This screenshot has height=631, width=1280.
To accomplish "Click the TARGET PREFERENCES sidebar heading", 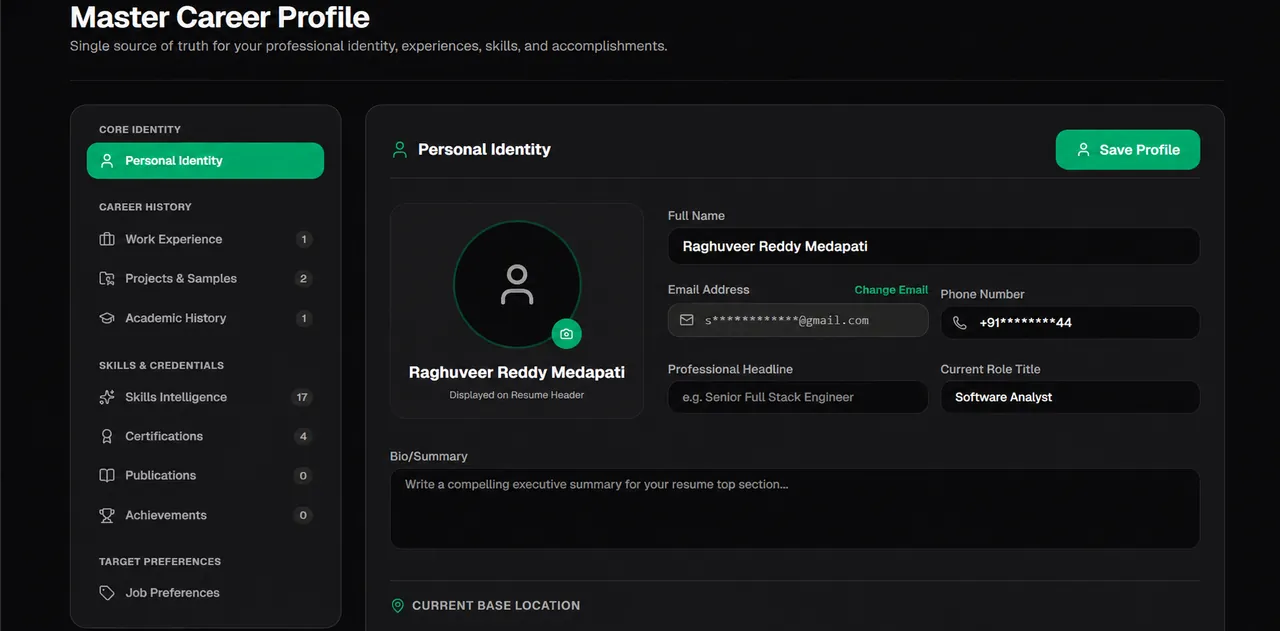I will (x=160, y=562).
